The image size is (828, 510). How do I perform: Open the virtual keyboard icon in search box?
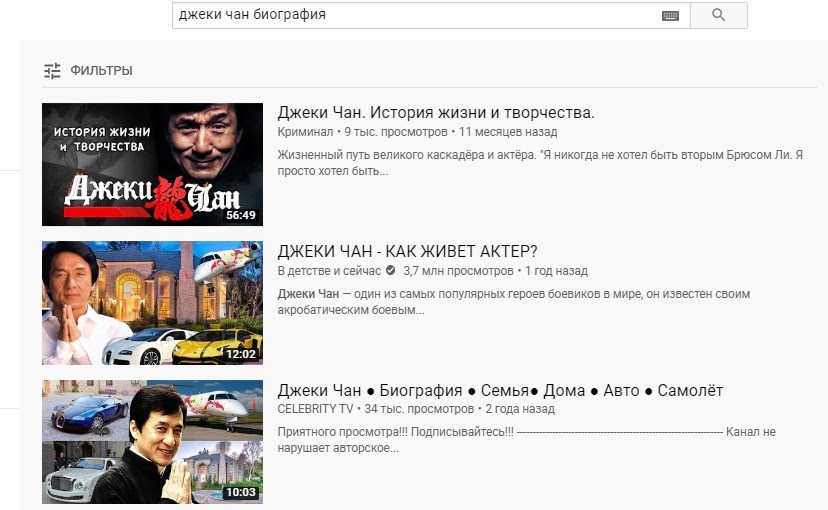(x=670, y=16)
